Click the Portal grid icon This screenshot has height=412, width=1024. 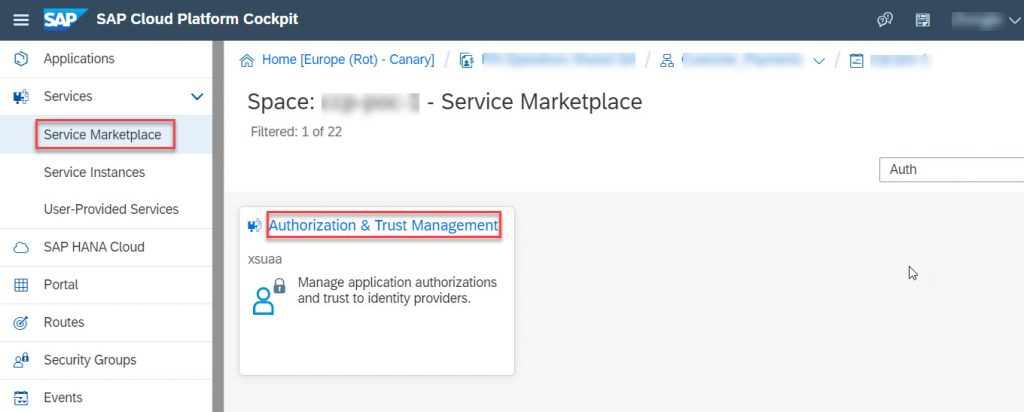click(21, 285)
